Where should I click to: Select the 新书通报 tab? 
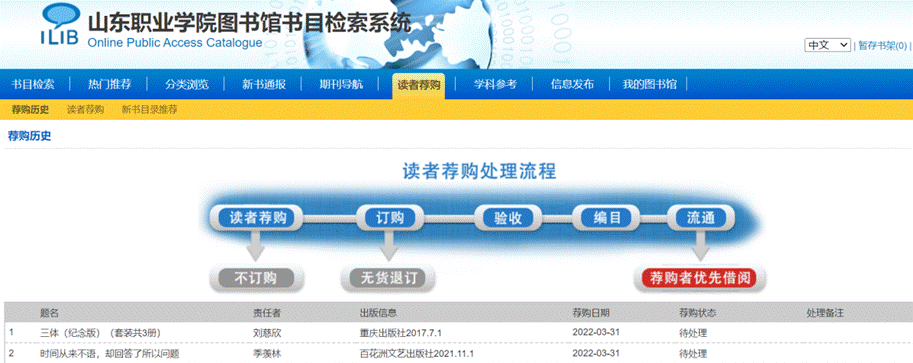(x=264, y=84)
